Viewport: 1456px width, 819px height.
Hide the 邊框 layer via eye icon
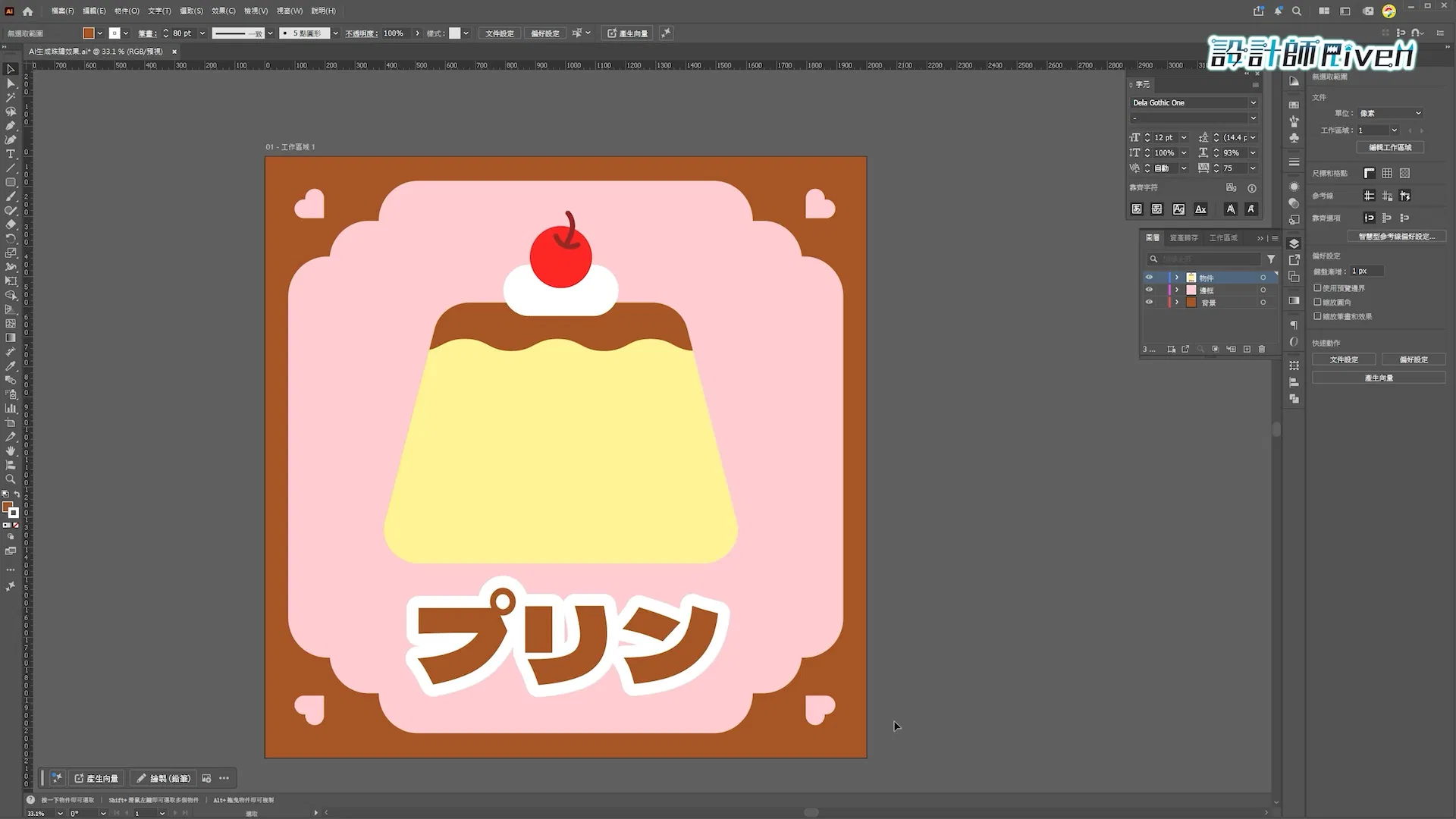[x=1150, y=290]
